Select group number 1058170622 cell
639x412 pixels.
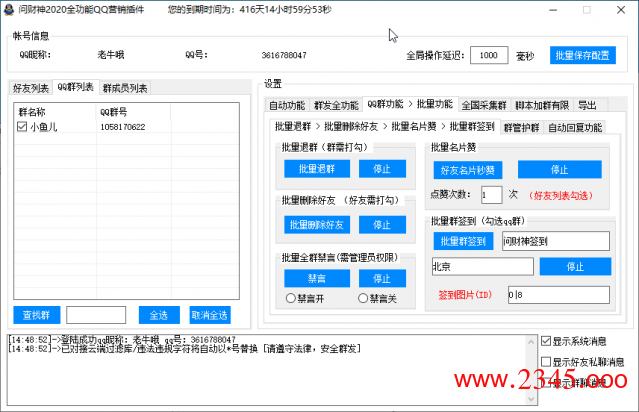[x=123, y=127]
